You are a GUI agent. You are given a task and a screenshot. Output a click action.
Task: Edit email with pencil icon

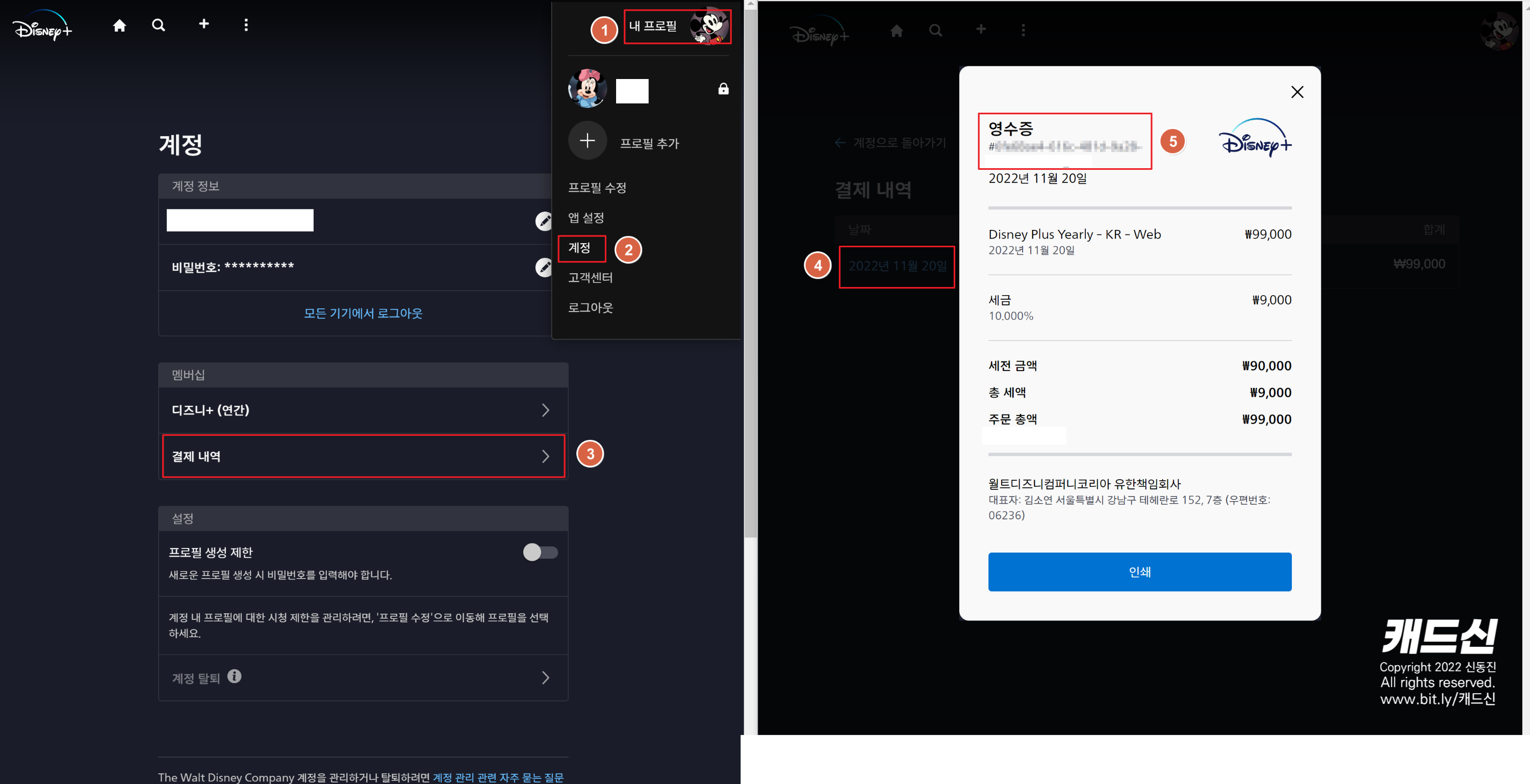(x=543, y=221)
